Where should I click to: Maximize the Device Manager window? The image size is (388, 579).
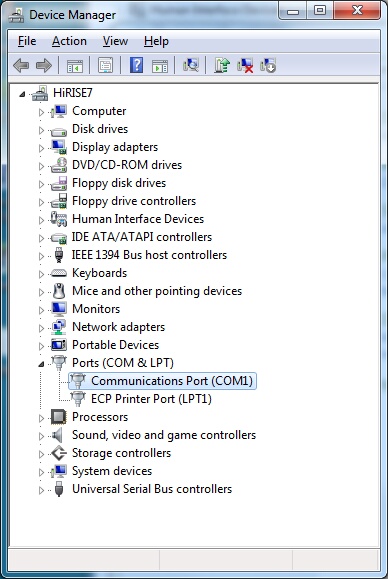click(x=320, y=11)
